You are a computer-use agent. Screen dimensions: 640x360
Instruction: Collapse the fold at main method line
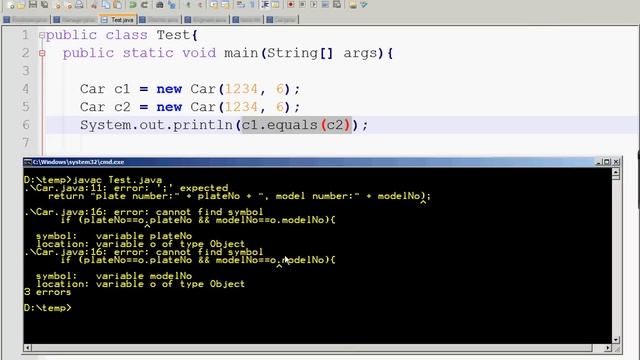(42, 53)
